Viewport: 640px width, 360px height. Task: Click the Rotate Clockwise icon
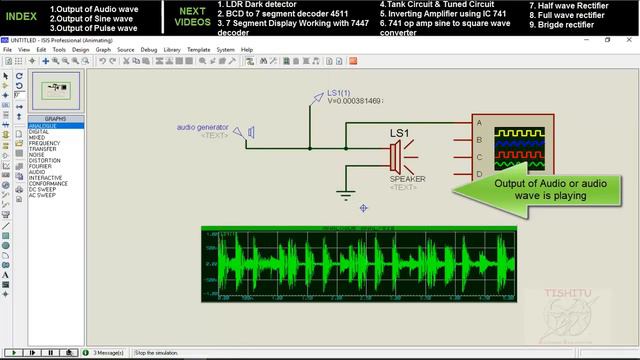tap(19, 76)
